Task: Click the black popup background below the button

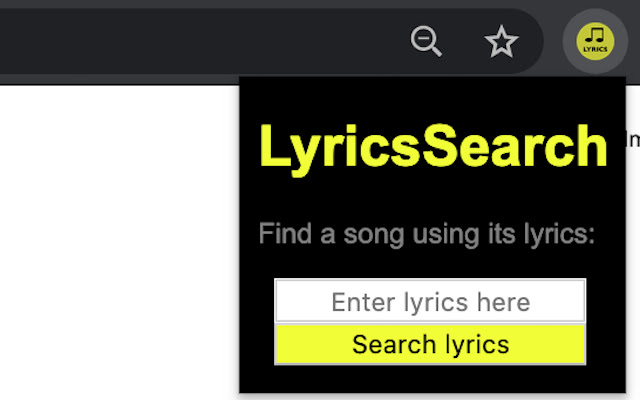Action: coord(430,380)
